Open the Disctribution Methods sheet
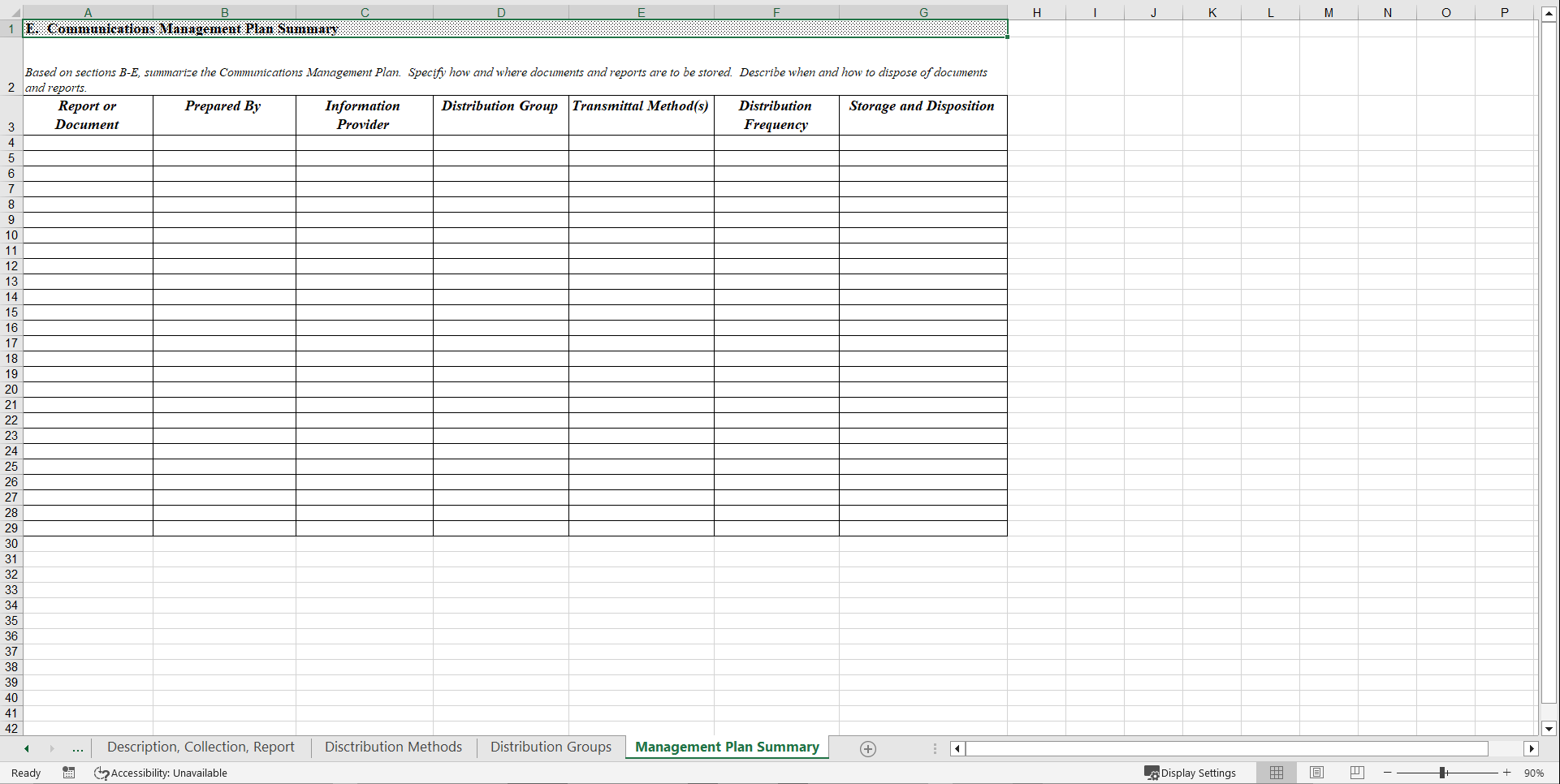 coord(393,747)
